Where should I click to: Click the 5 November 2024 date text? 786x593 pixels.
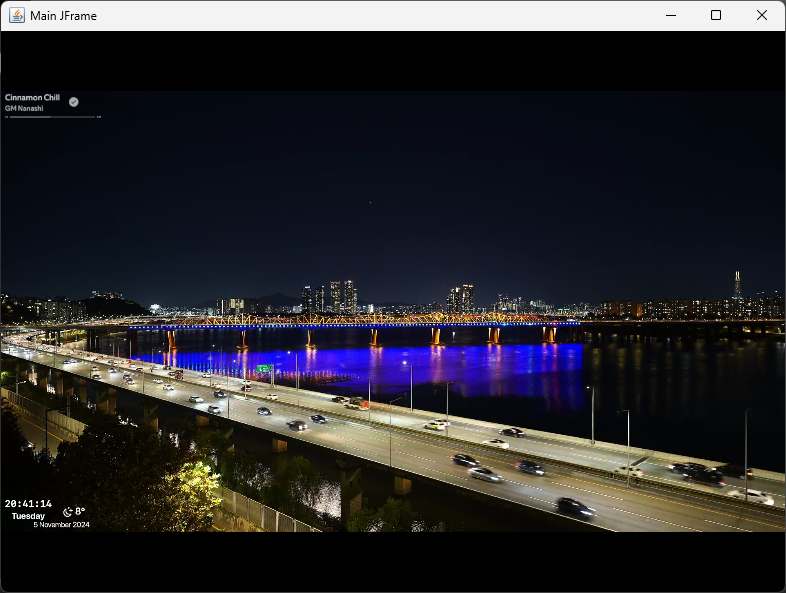61,525
